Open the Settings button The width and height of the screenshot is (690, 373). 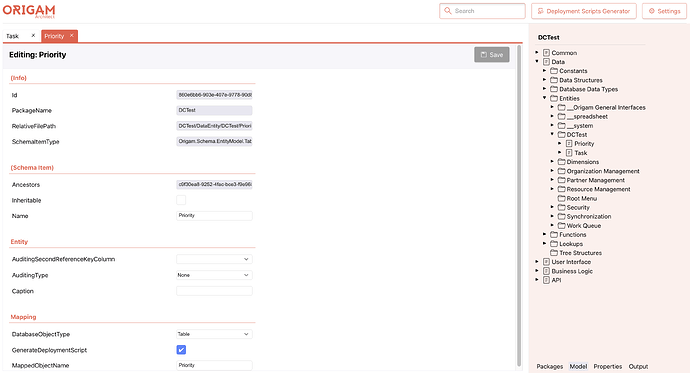(664, 11)
